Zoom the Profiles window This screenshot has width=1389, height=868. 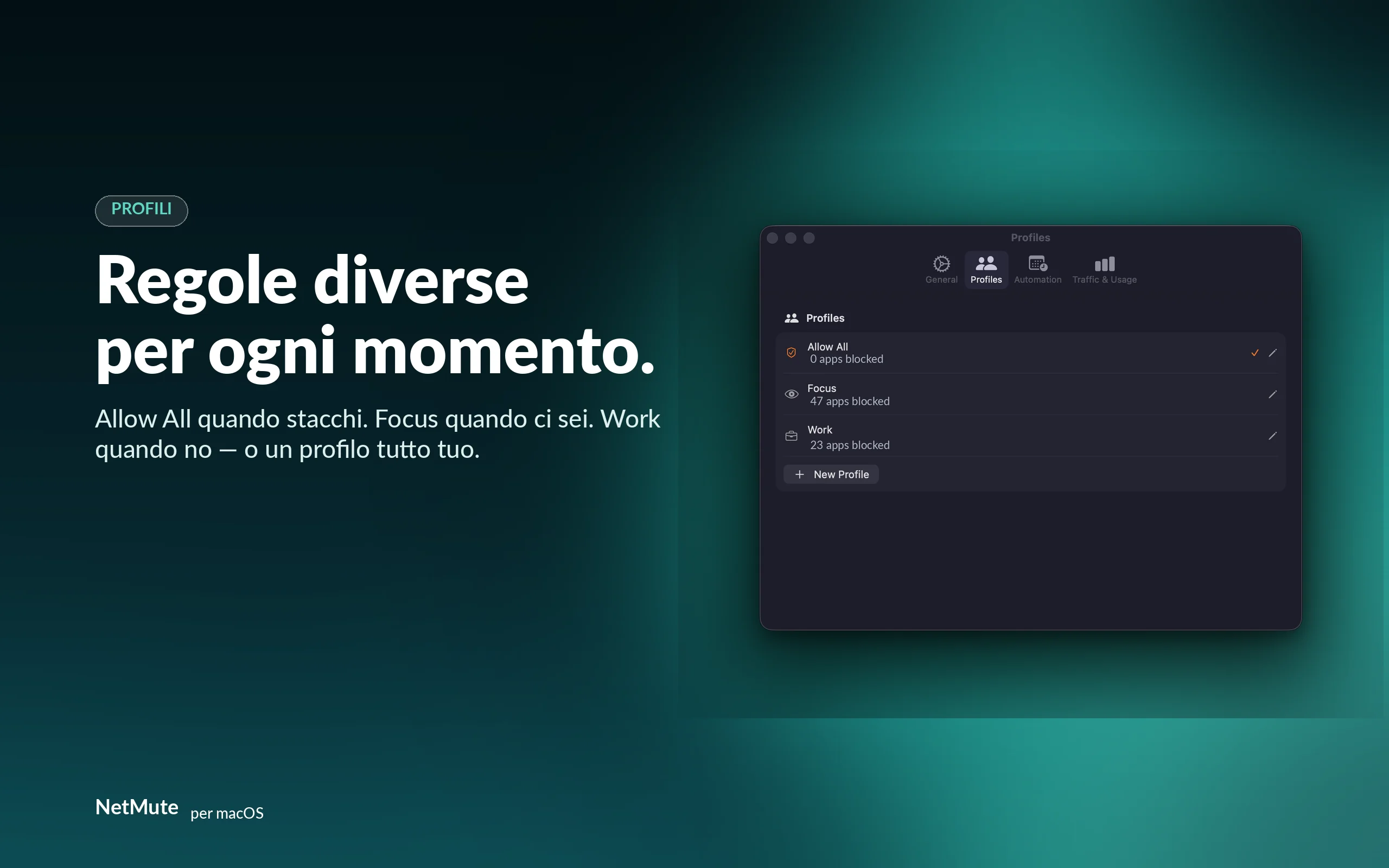pyautogui.click(x=810, y=238)
